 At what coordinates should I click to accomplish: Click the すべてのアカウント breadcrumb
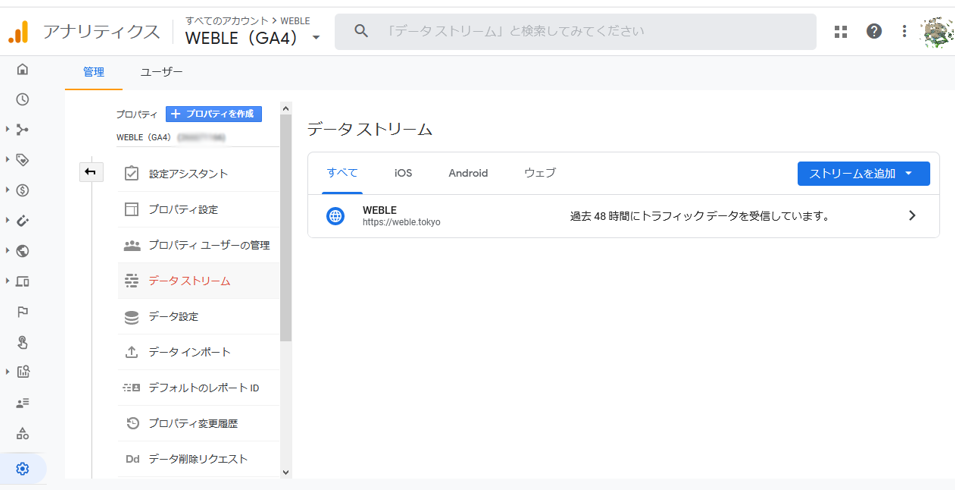[x=227, y=21]
